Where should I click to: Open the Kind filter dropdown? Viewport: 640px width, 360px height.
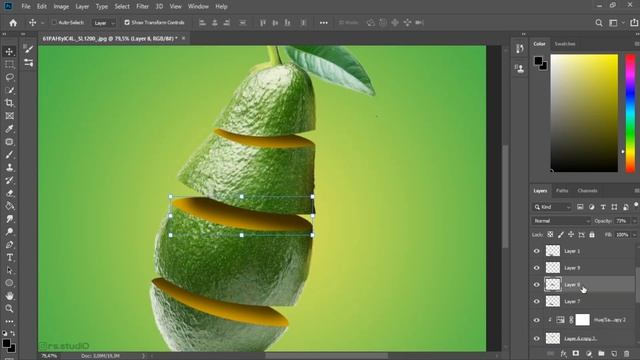click(x=552, y=207)
